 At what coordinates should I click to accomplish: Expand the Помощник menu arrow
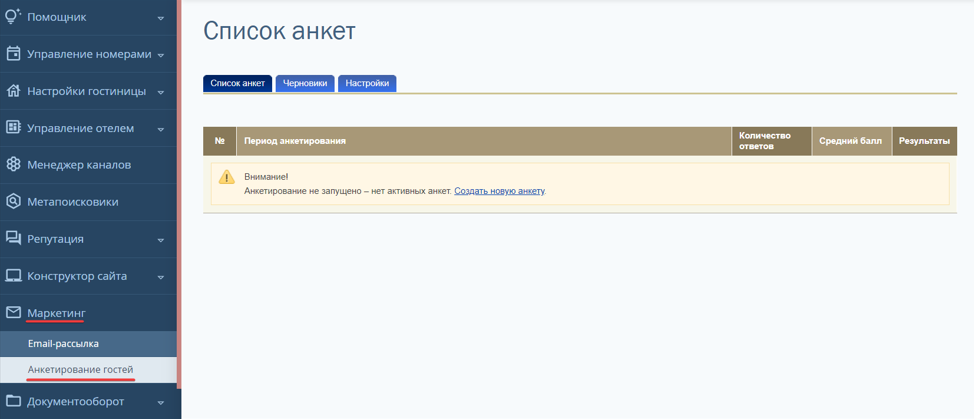(161, 18)
